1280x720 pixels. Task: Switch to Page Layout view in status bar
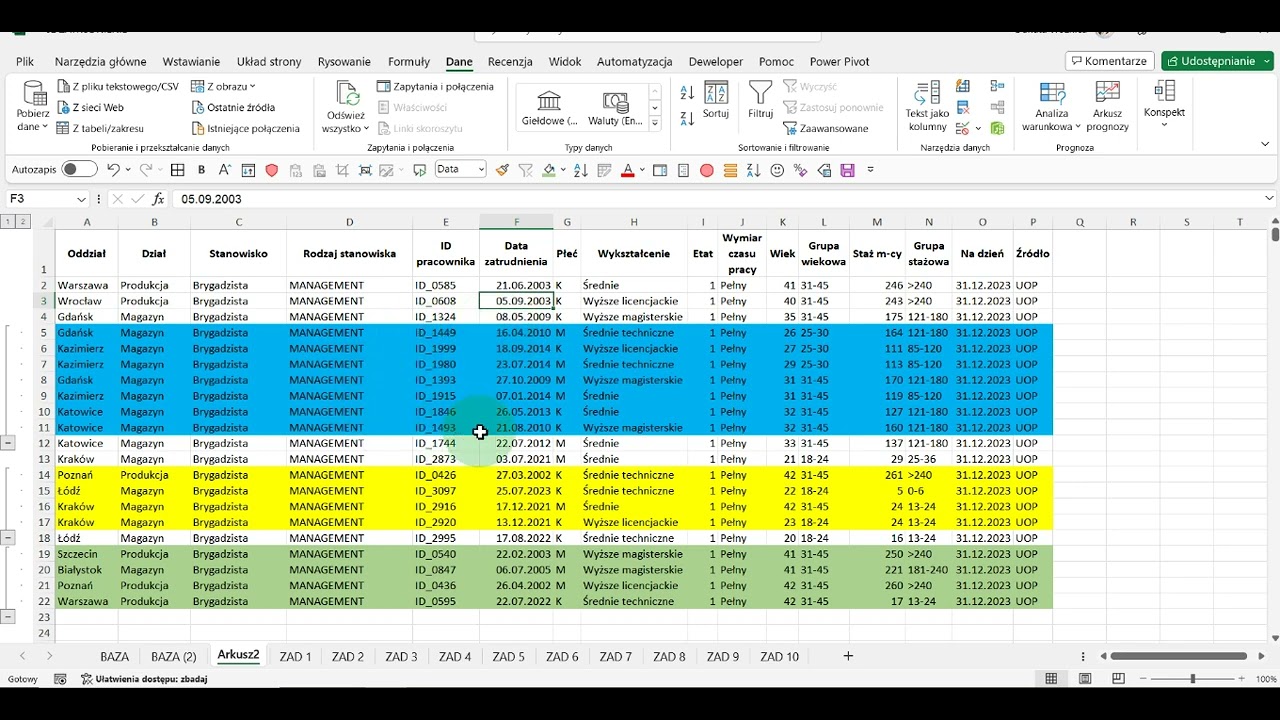click(x=1085, y=679)
